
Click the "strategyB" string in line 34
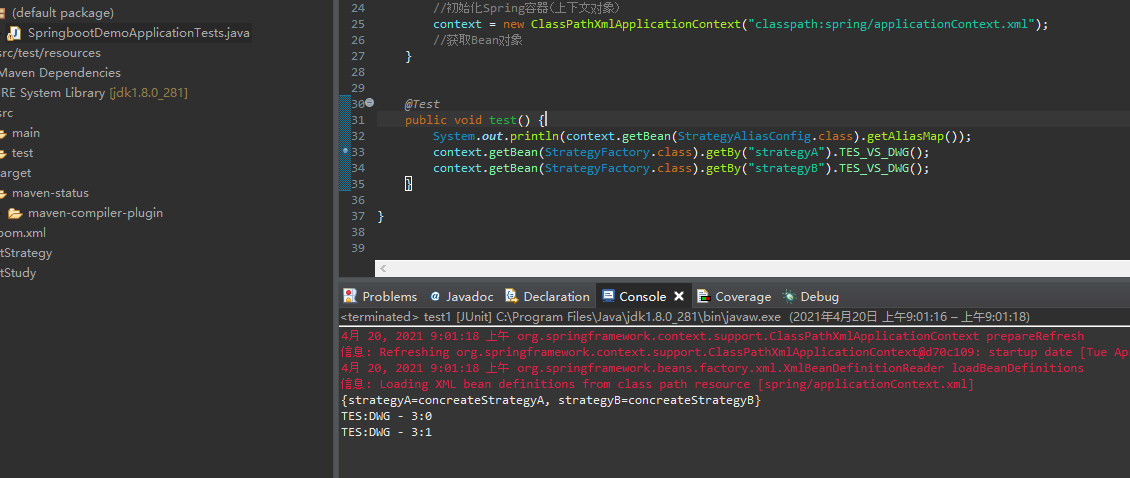click(x=786, y=168)
